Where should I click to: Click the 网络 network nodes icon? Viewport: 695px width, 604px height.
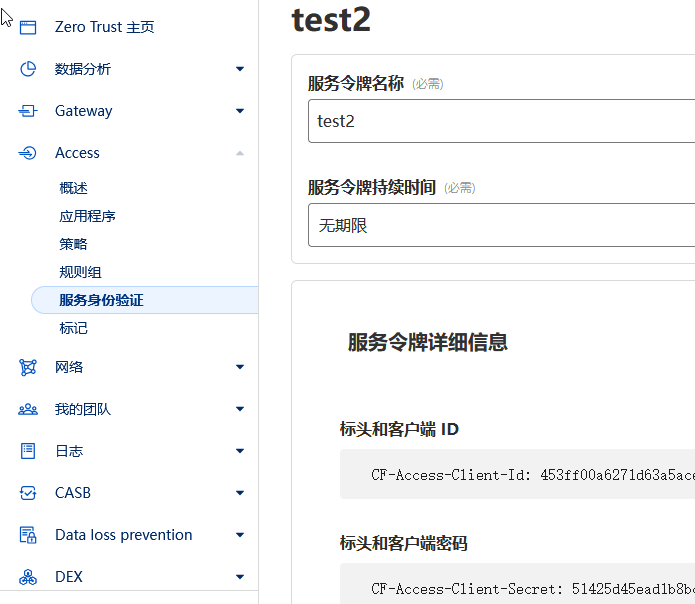[28, 367]
